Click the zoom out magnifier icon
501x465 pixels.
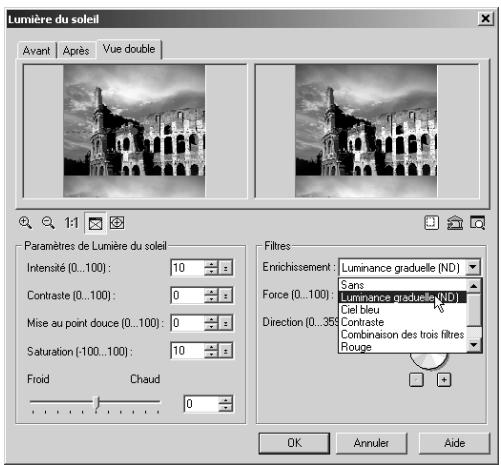tap(48, 223)
